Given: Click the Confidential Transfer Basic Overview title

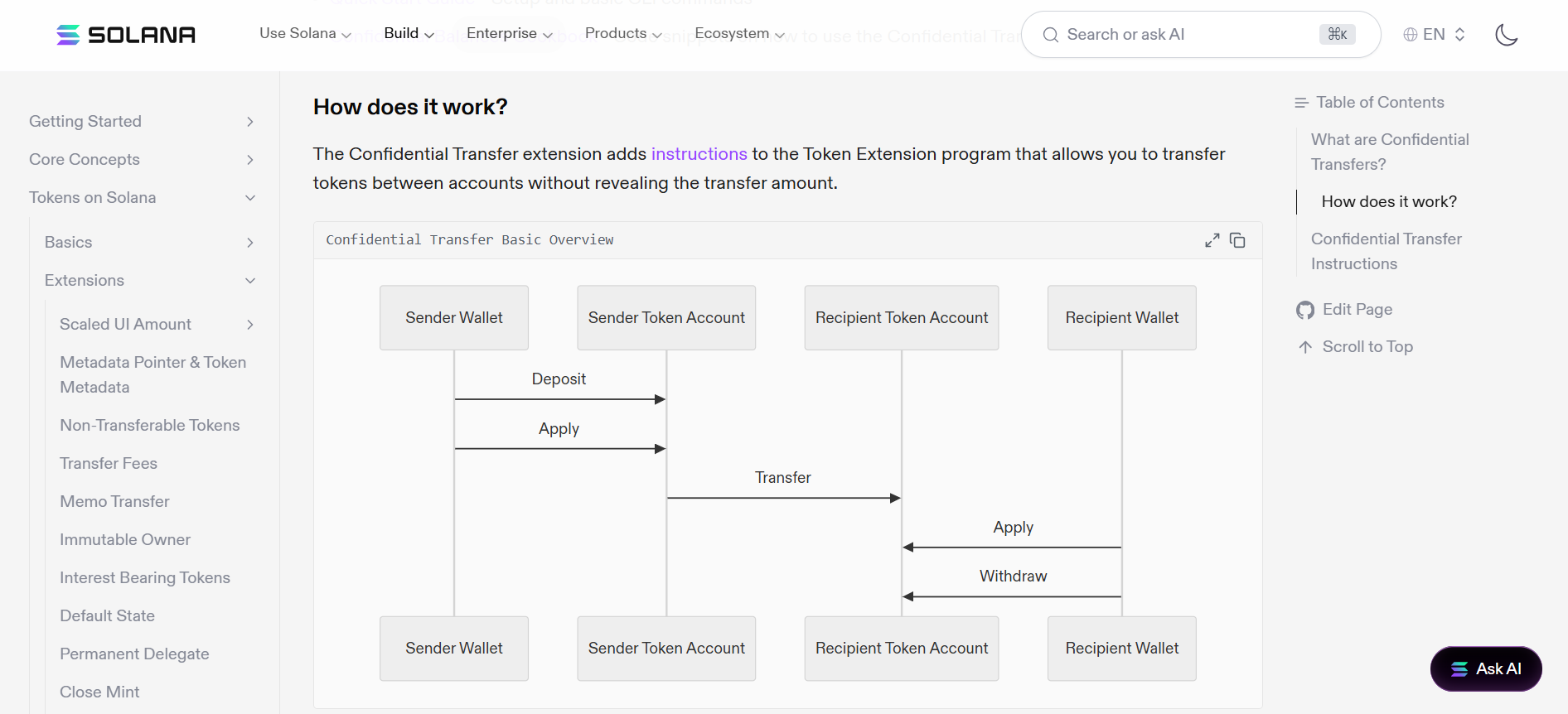Looking at the screenshot, I should click(469, 240).
